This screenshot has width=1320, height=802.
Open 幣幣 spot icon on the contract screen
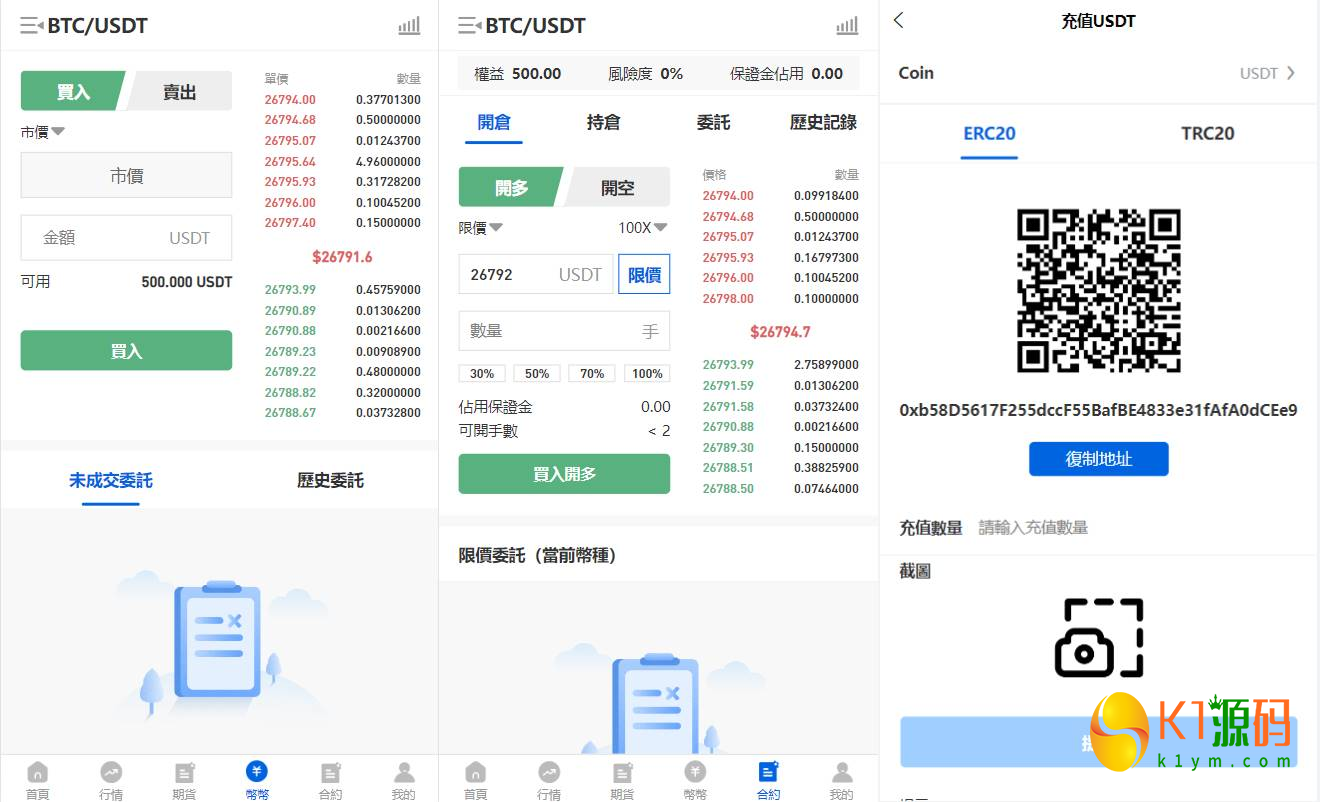point(695,773)
